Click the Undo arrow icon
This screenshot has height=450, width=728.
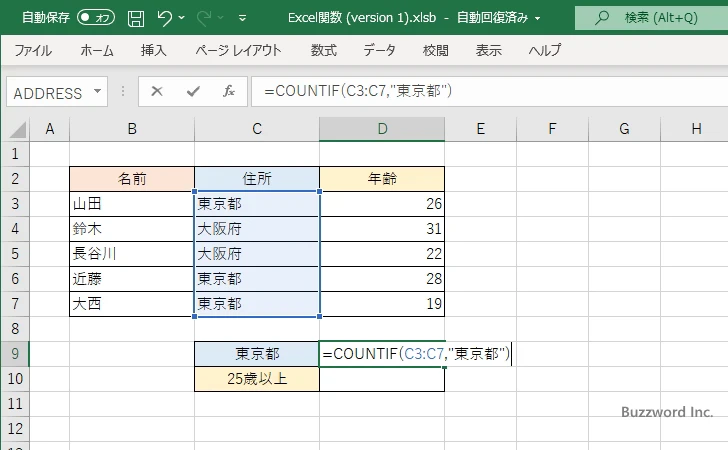(x=166, y=18)
